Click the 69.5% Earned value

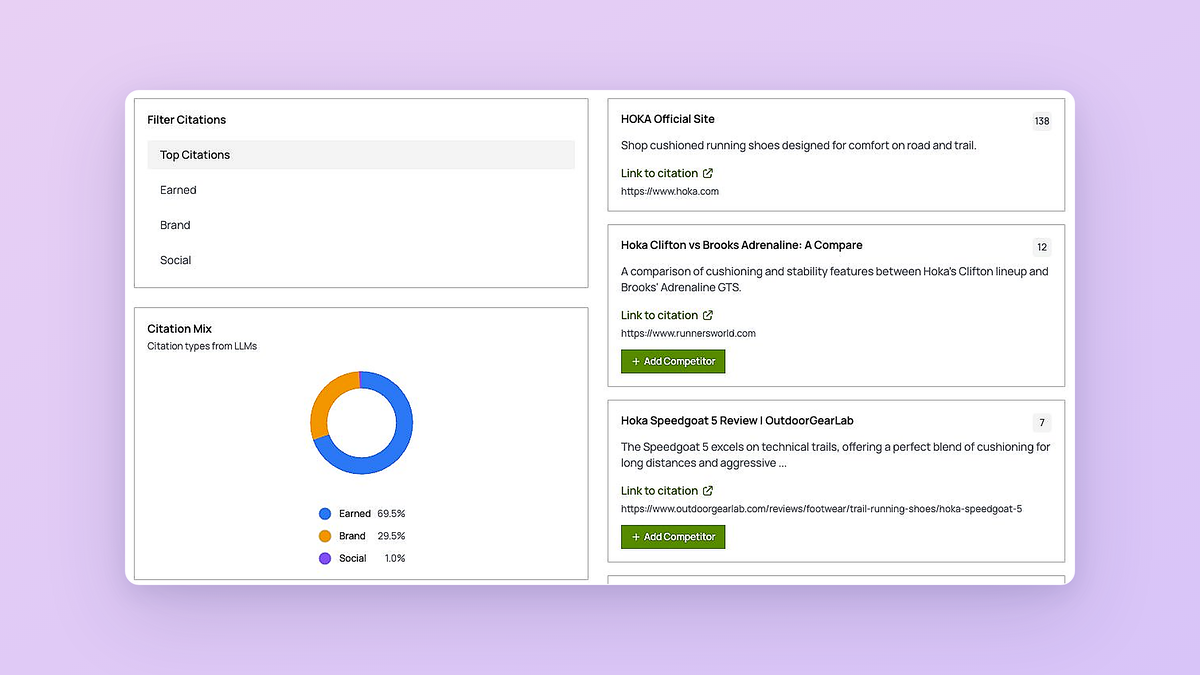pos(391,514)
